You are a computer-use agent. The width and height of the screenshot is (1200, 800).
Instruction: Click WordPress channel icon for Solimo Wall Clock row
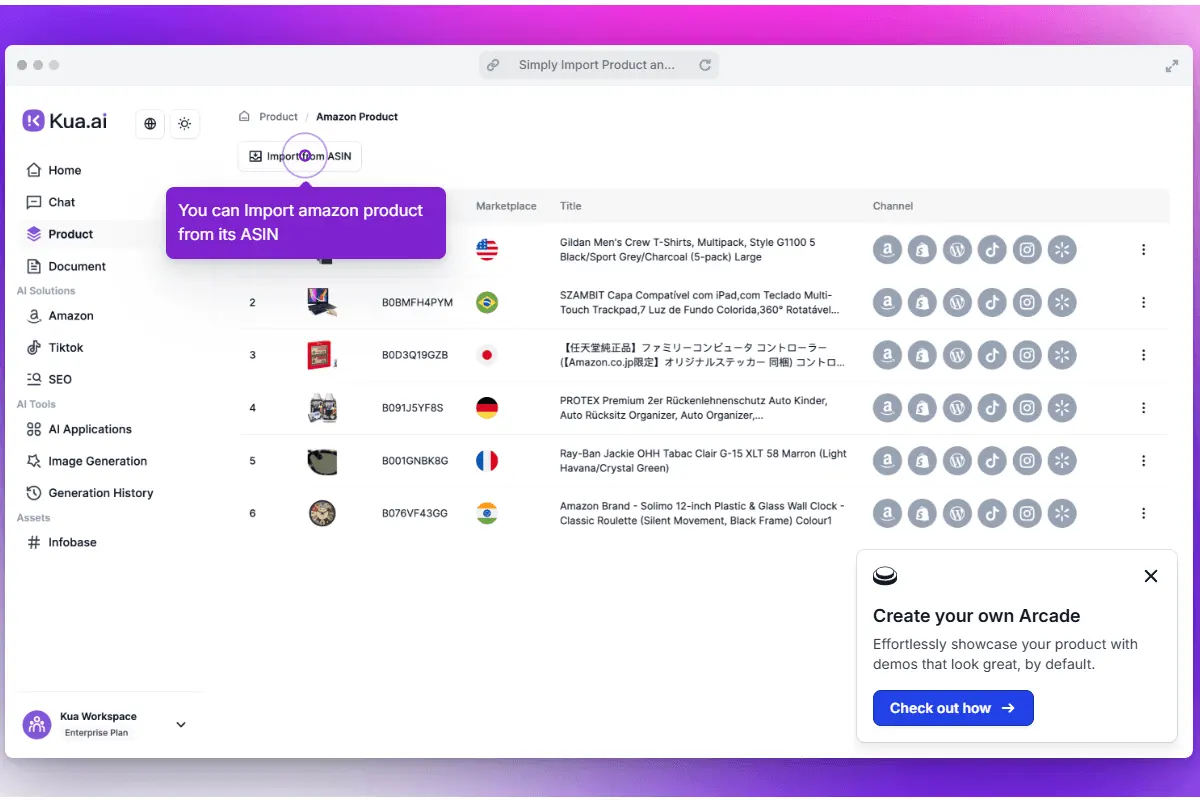click(x=957, y=514)
